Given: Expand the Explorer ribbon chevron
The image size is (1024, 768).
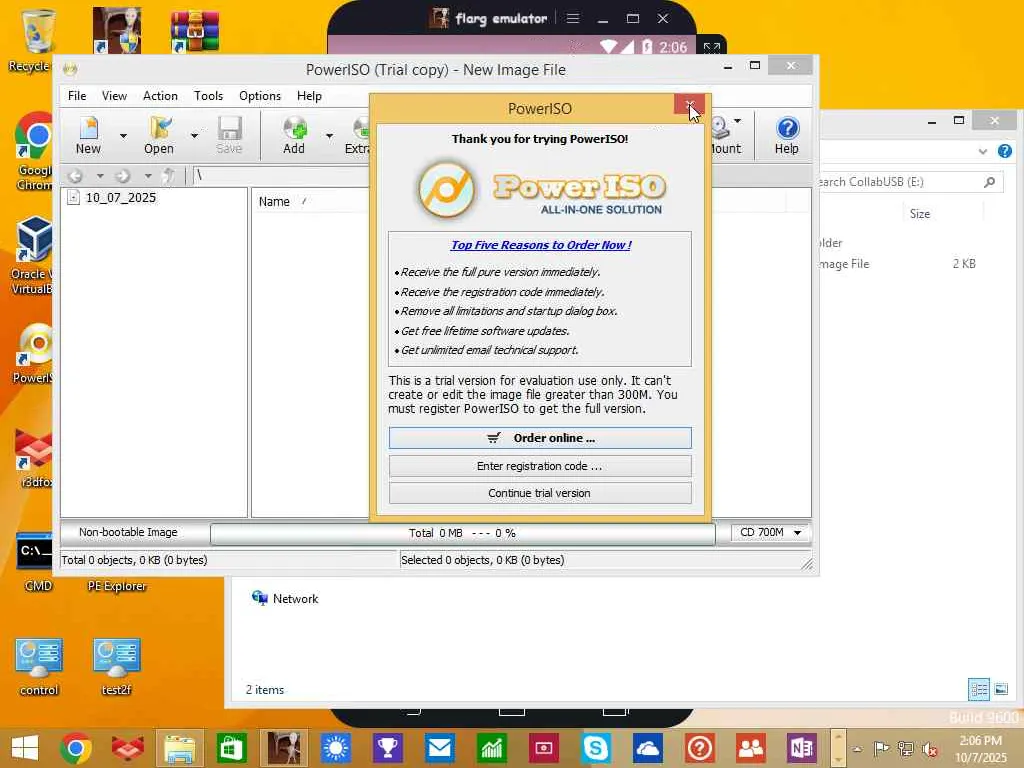Looking at the screenshot, I should coord(983,152).
